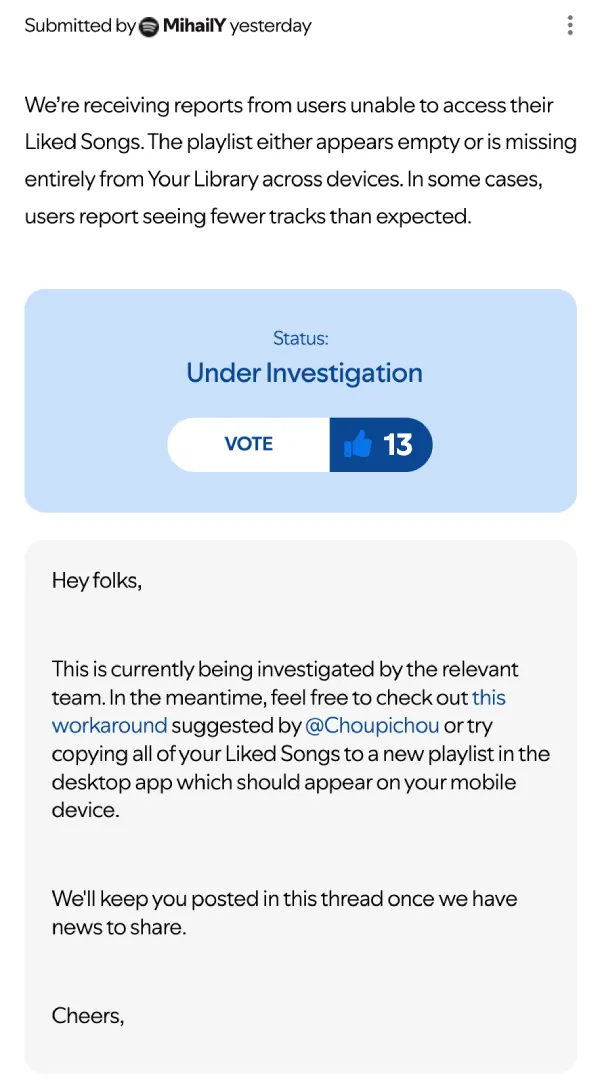Click the "users report seeing fewer tracks" line
Screen dimensions: 600x1090
(x=247, y=216)
